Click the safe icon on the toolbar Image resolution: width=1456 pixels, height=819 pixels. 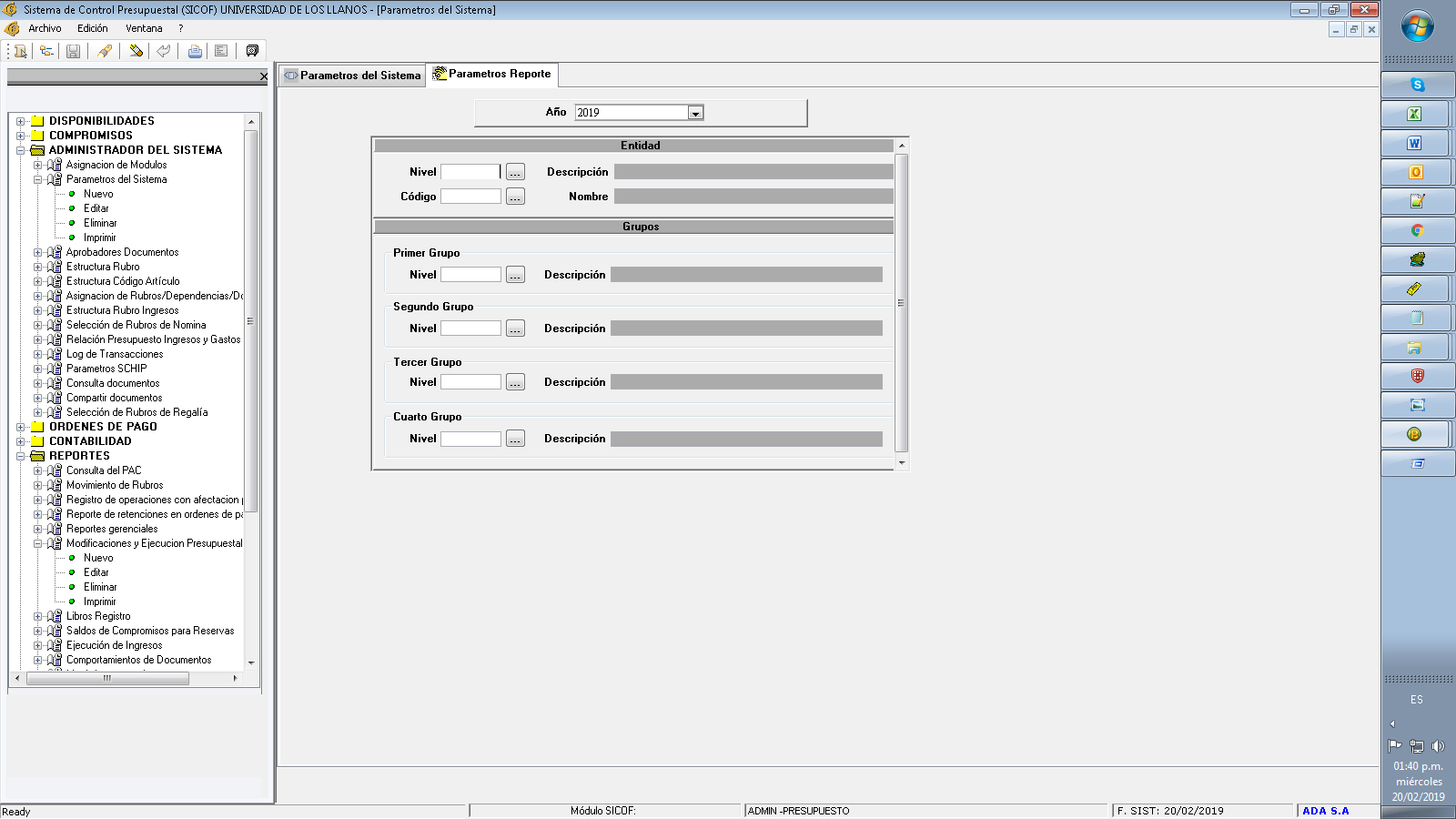click(x=252, y=51)
